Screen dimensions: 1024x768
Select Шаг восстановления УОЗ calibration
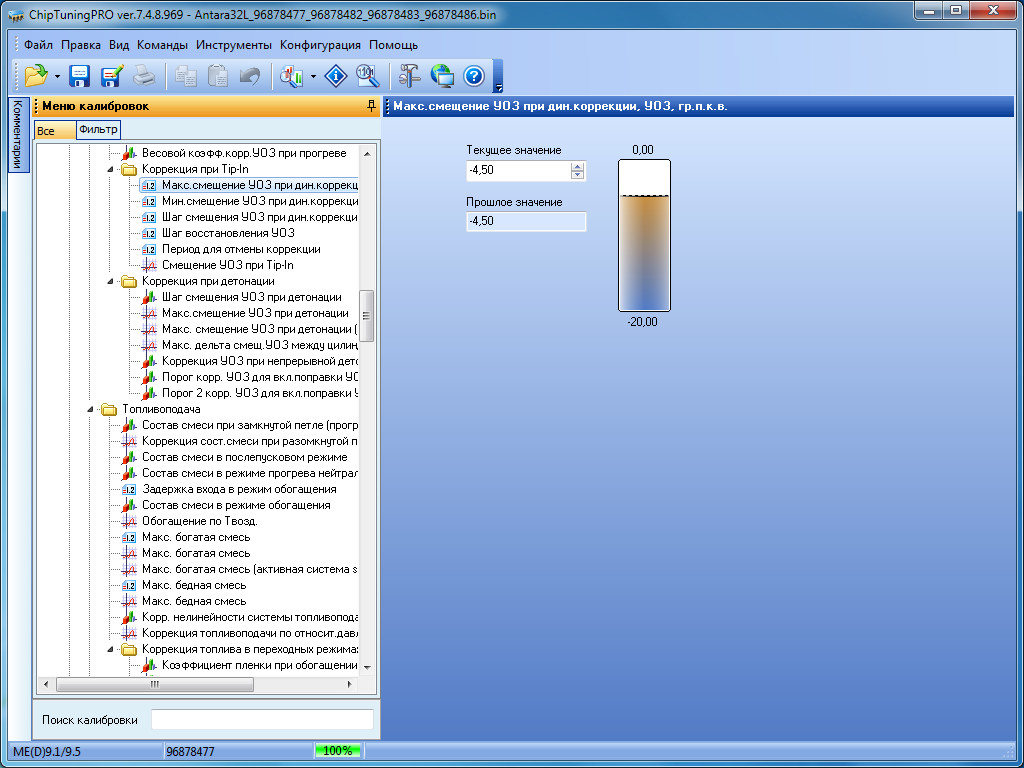pyautogui.click(x=228, y=233)
